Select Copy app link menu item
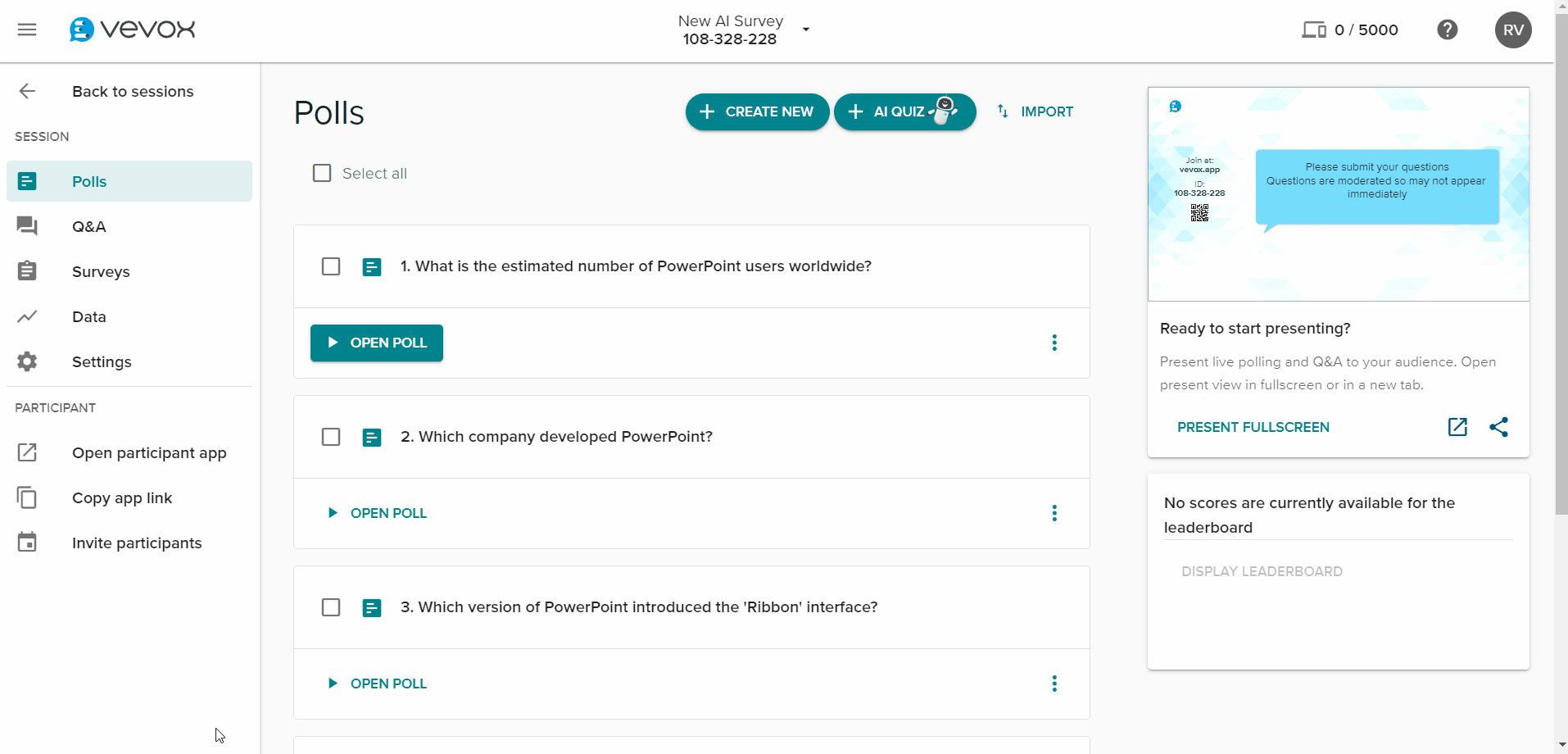This screenshot has width=1568, height=754. (129, 497)
